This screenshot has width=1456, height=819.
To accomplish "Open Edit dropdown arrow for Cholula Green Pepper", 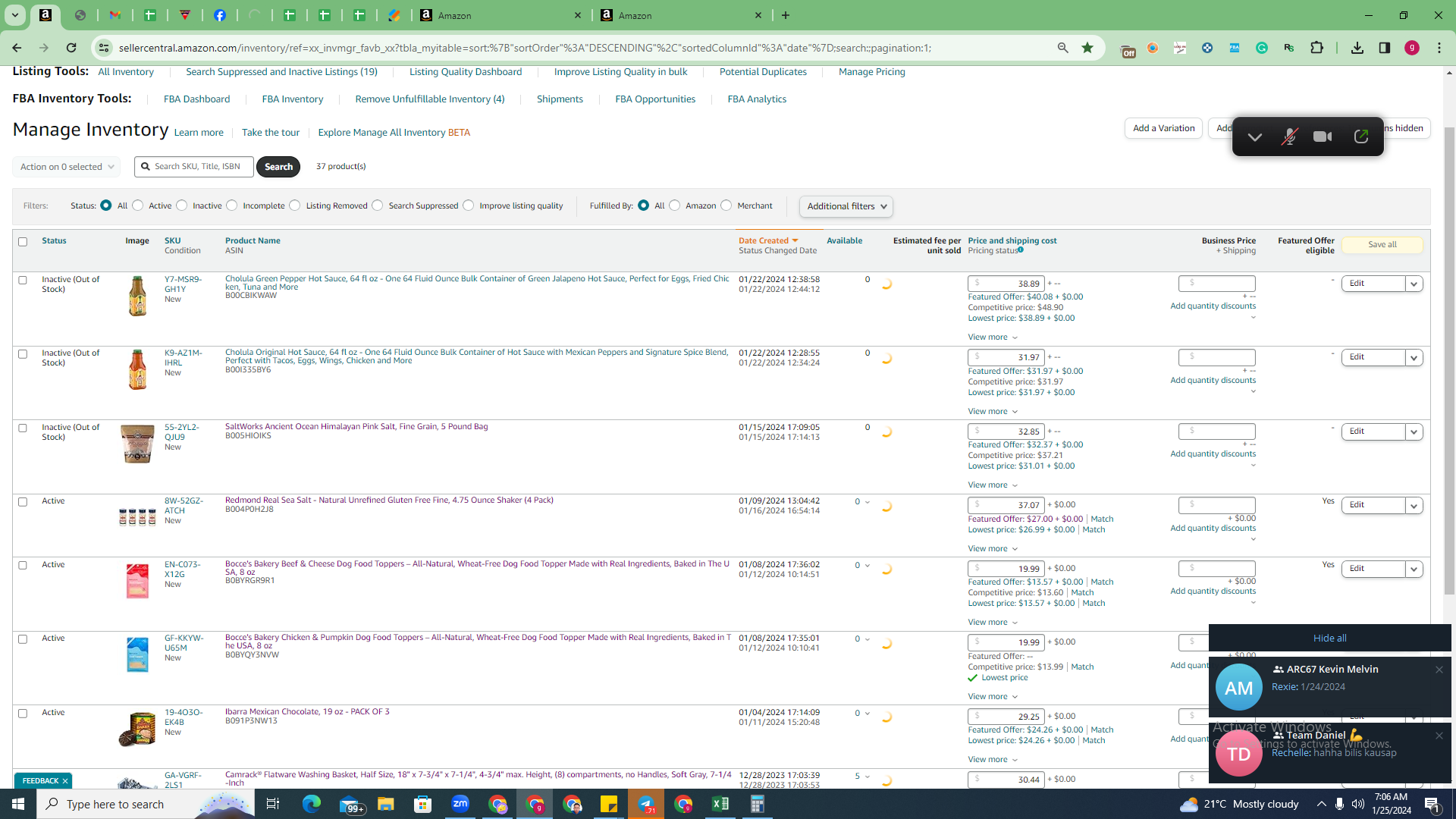I will click(1414, 284).
